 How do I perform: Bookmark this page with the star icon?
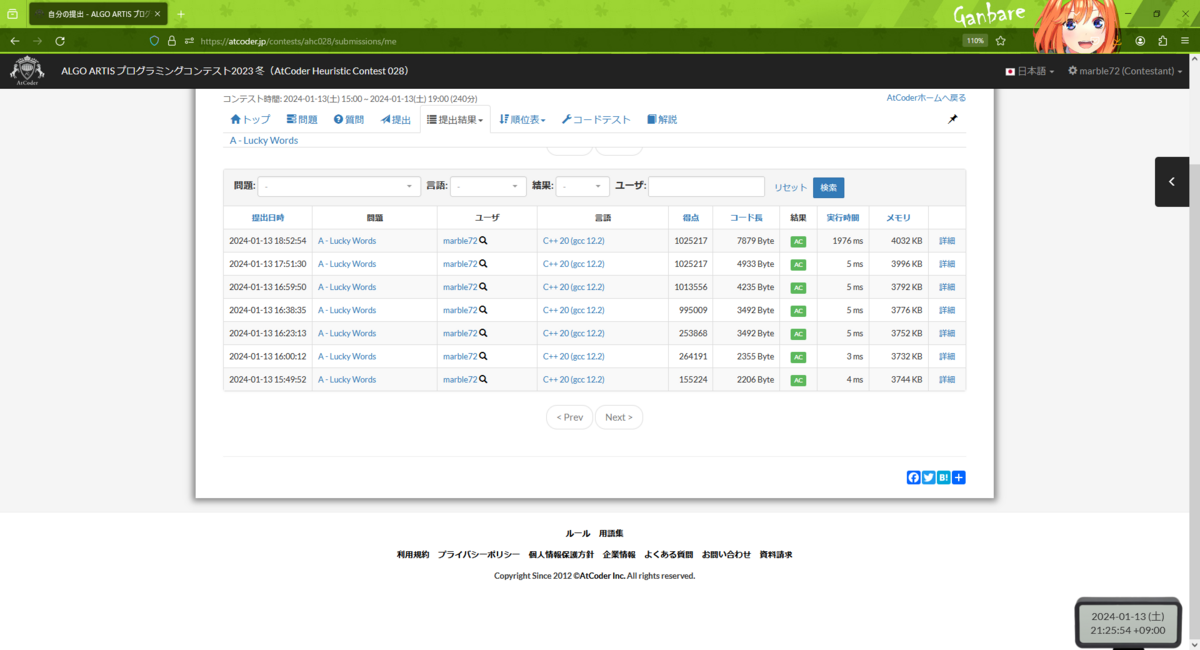coord(1000,41)
